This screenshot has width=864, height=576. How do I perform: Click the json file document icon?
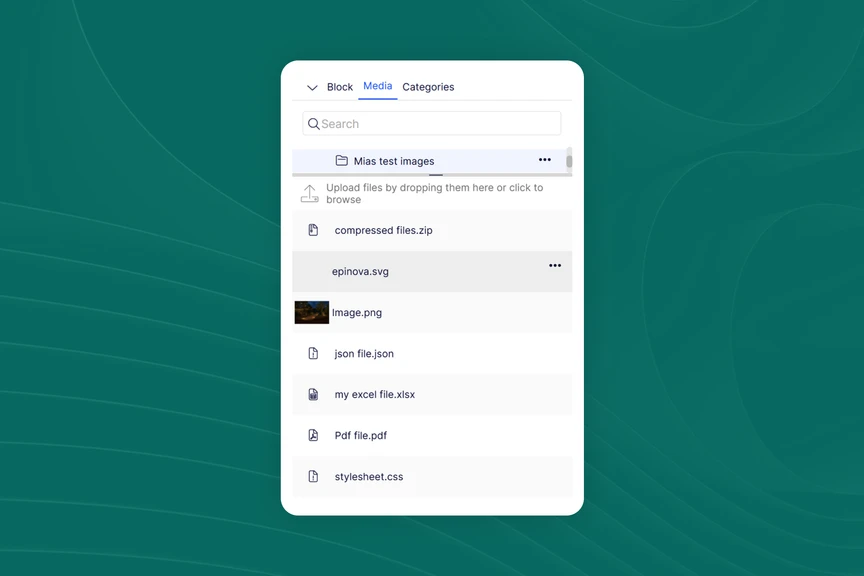(313, 353)
